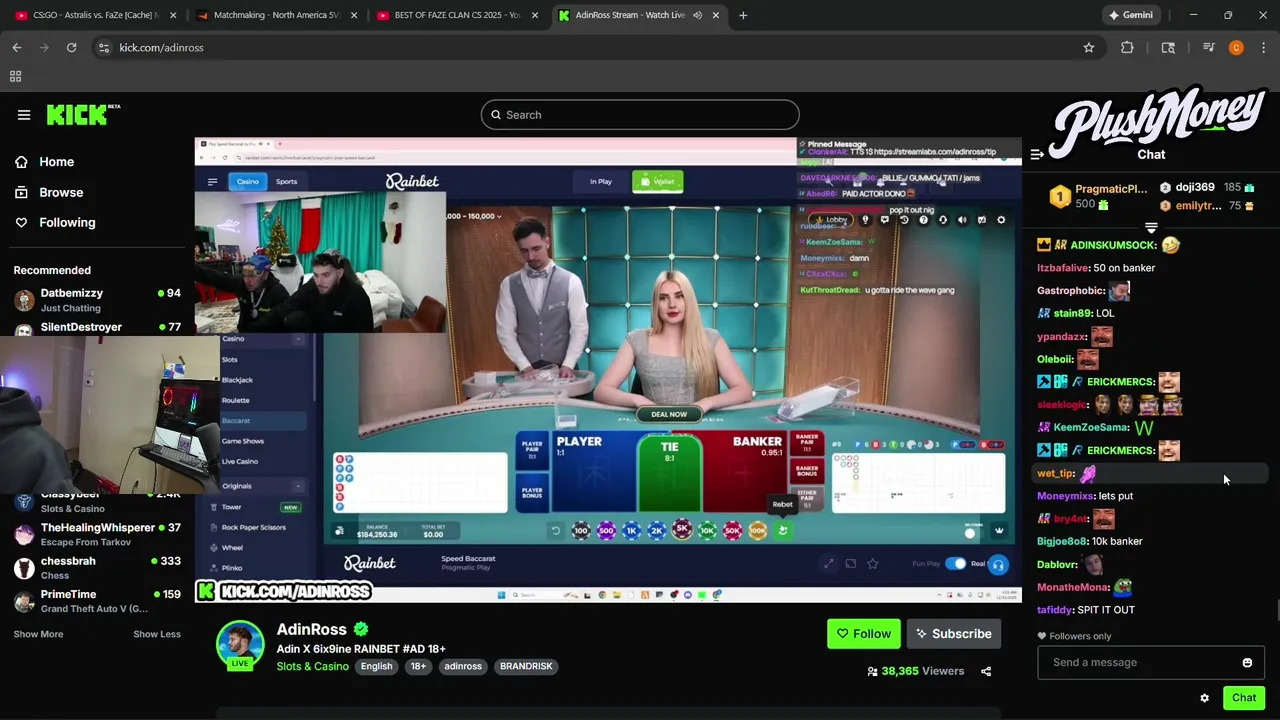Click the Home sidebar icon
Screen dimensions: 1280x720
pyautogui.click(x=22, y=162)
